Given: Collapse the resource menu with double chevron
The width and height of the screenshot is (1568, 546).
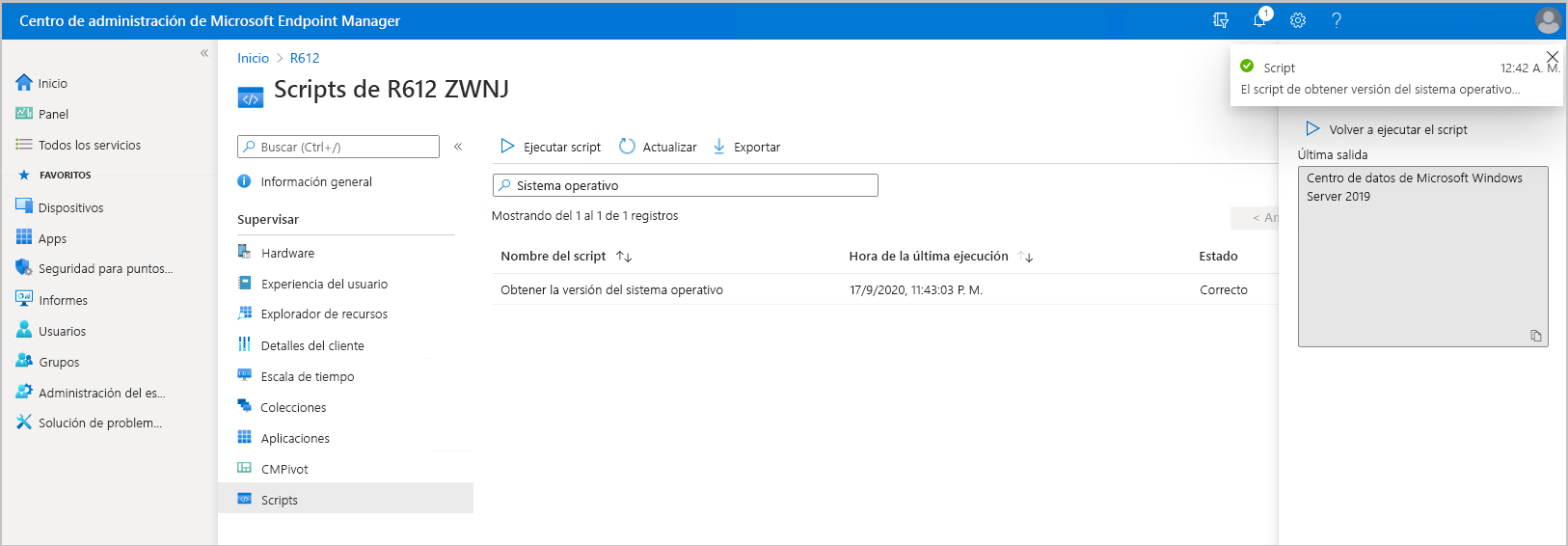Looking at the screenshot, I should [x=458, y=147].
